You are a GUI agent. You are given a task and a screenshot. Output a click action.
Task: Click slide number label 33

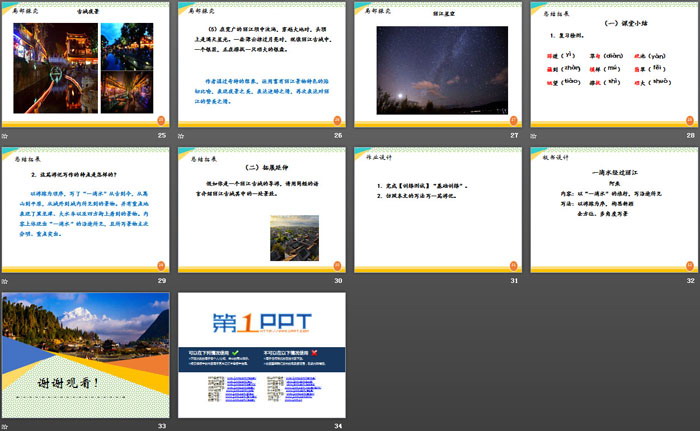[x=162, y=426]
